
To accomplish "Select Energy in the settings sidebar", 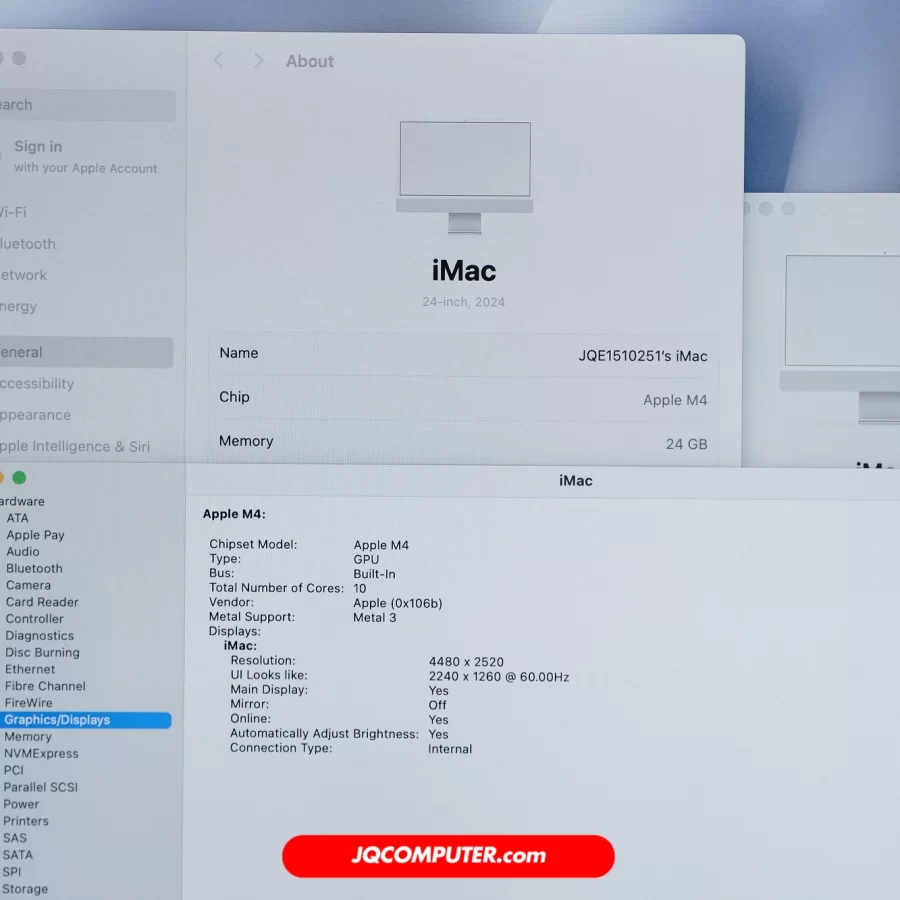I will pyautogui.click(x=20, y=307).
